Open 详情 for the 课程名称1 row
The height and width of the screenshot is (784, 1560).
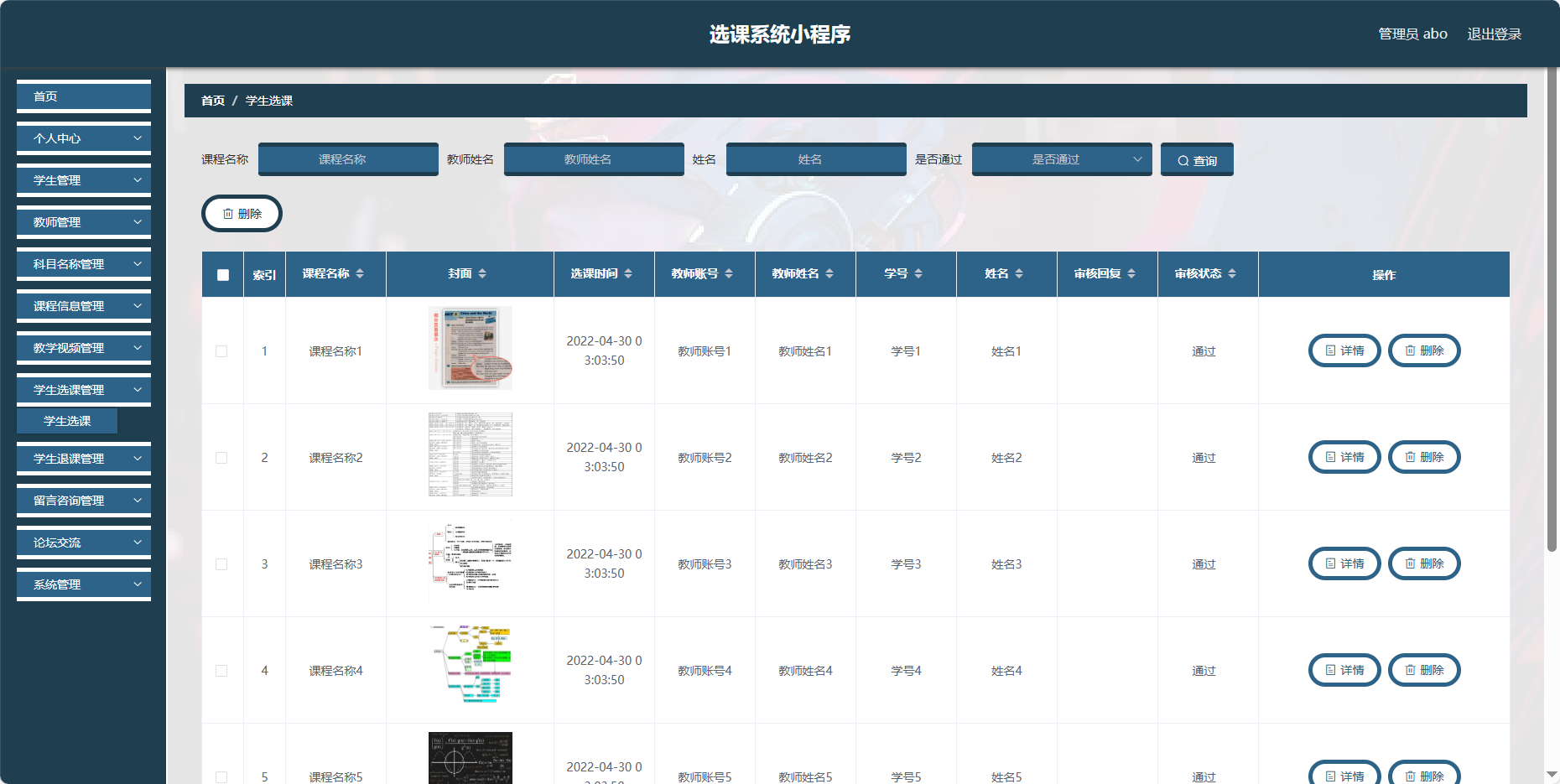tap(1344, 350)
